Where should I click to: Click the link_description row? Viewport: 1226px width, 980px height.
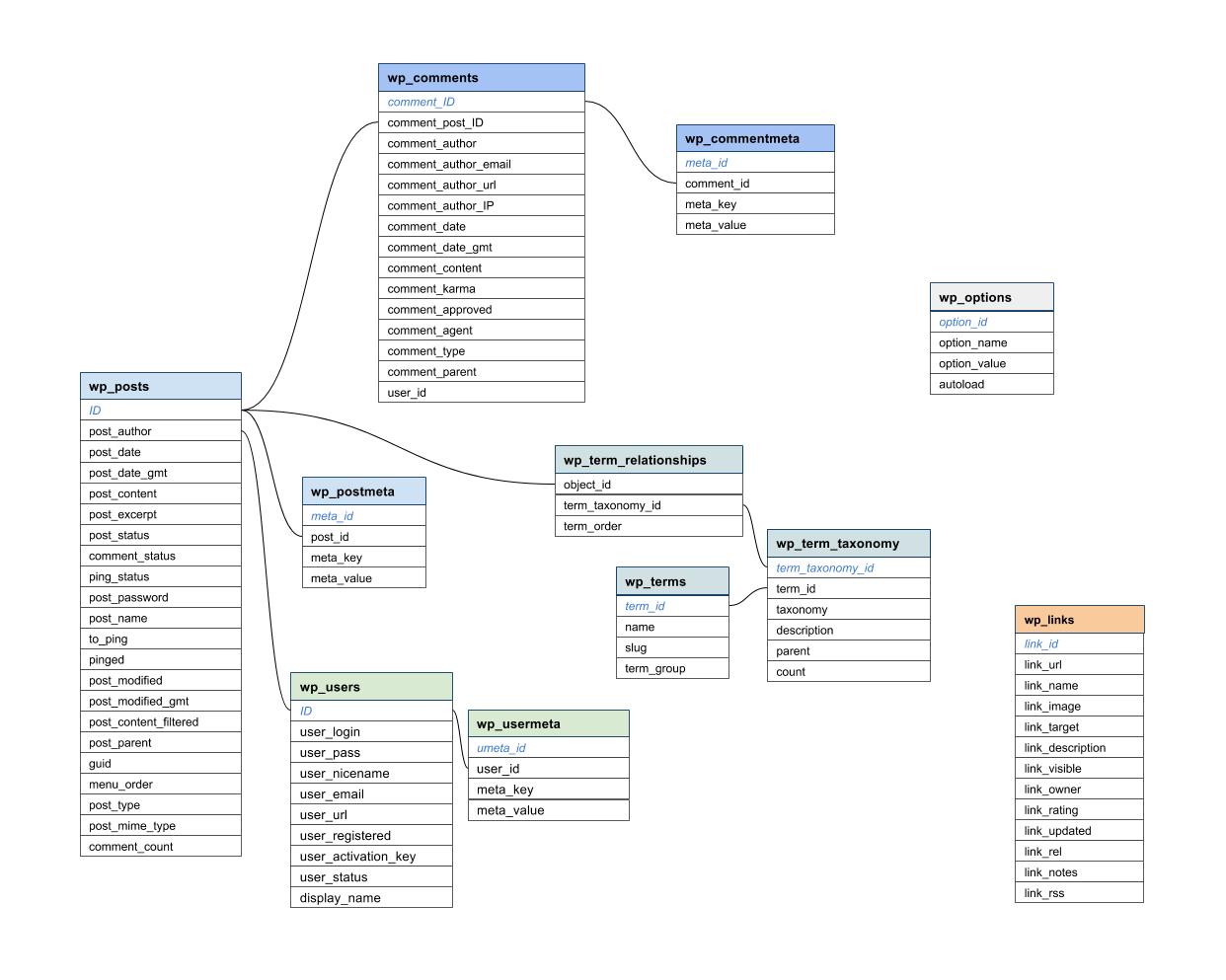[x=1079, y=747]
